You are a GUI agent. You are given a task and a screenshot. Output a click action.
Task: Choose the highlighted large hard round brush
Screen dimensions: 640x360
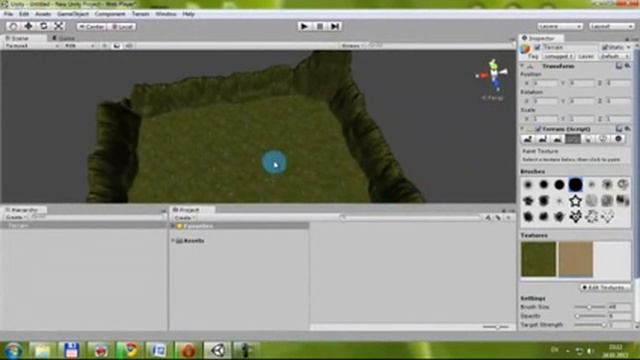(576, 185)
